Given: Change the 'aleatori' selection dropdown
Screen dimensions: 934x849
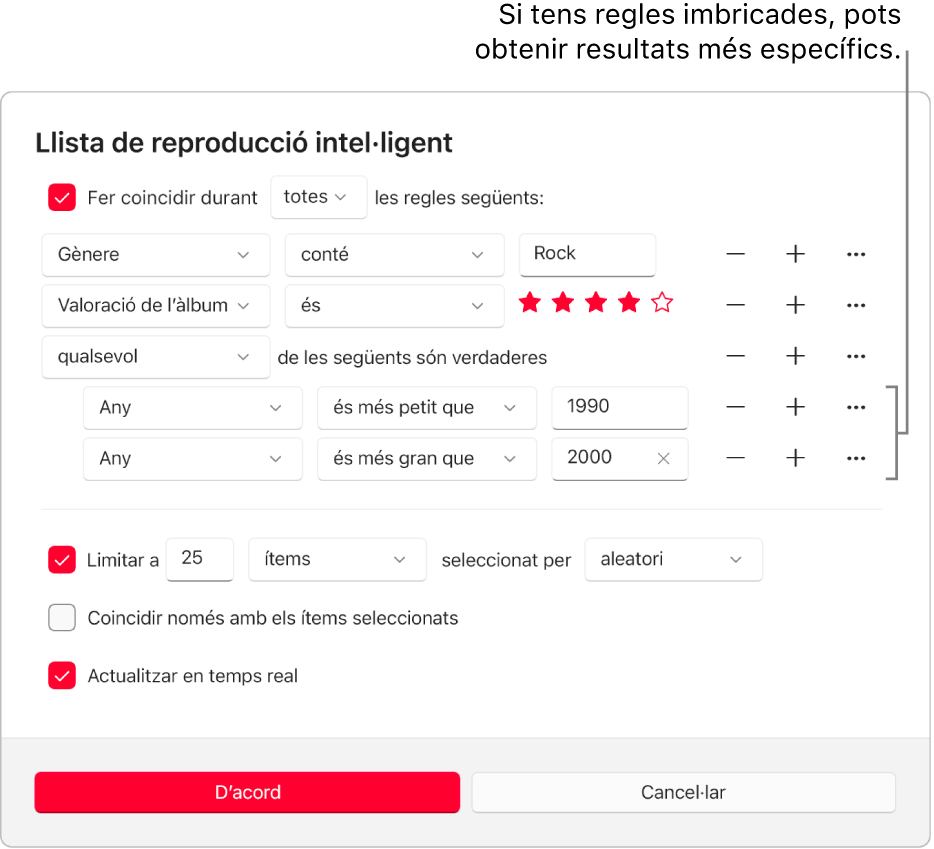Looking at the screenshot, I should point(673,560).
